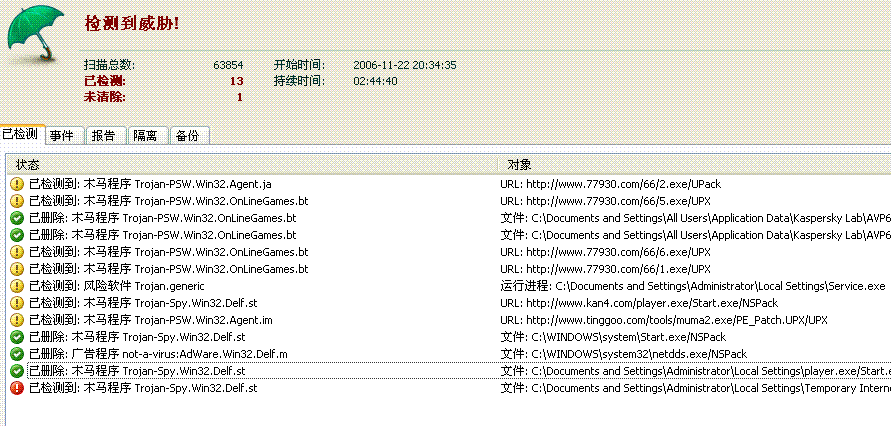Click green check icon in player.exe file row
The width and height of the screenshot is (891, 426).
(17, 371)
